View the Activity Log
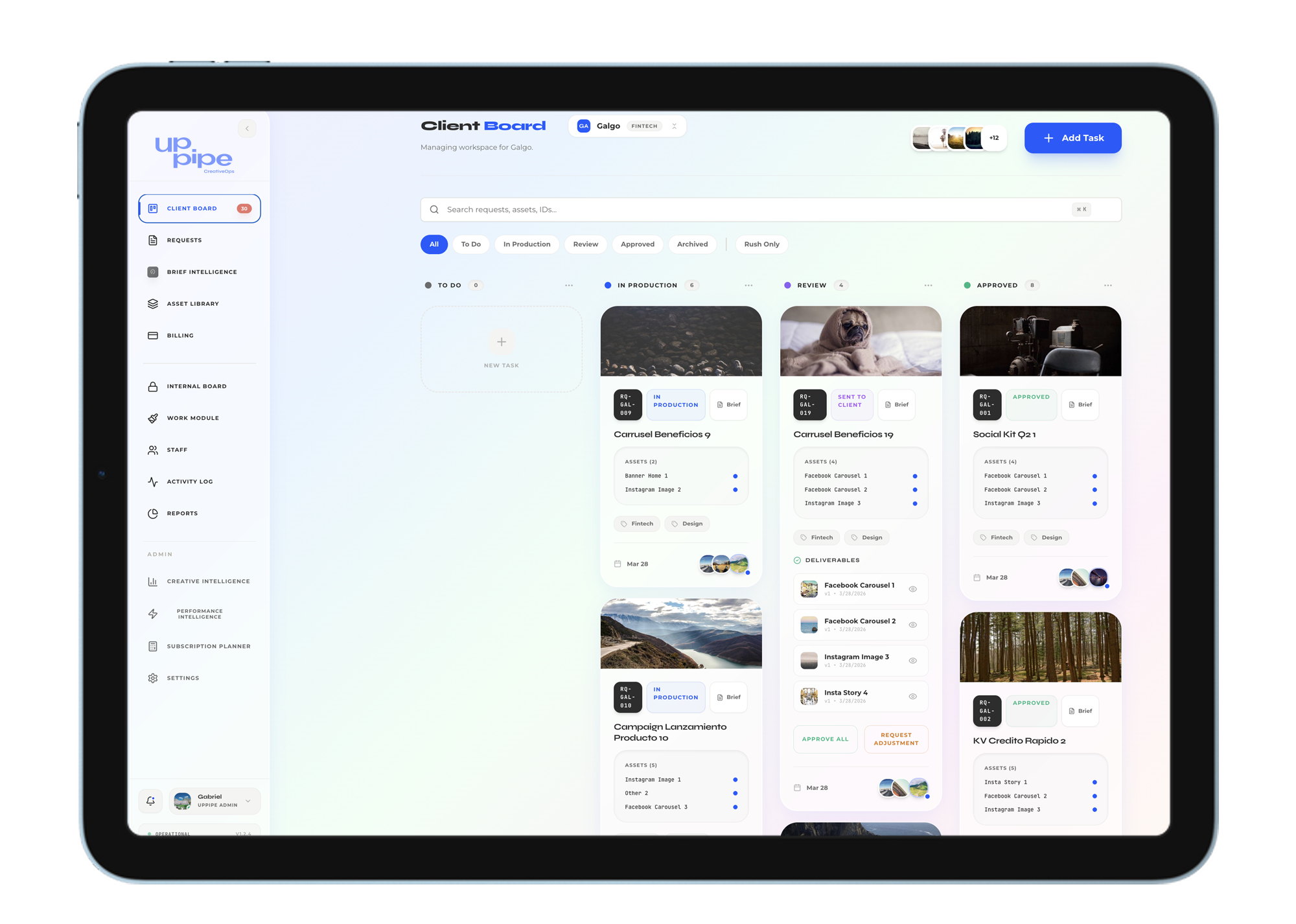Image resolution: width=1296 pixels, height=924 pixels. 189,481
